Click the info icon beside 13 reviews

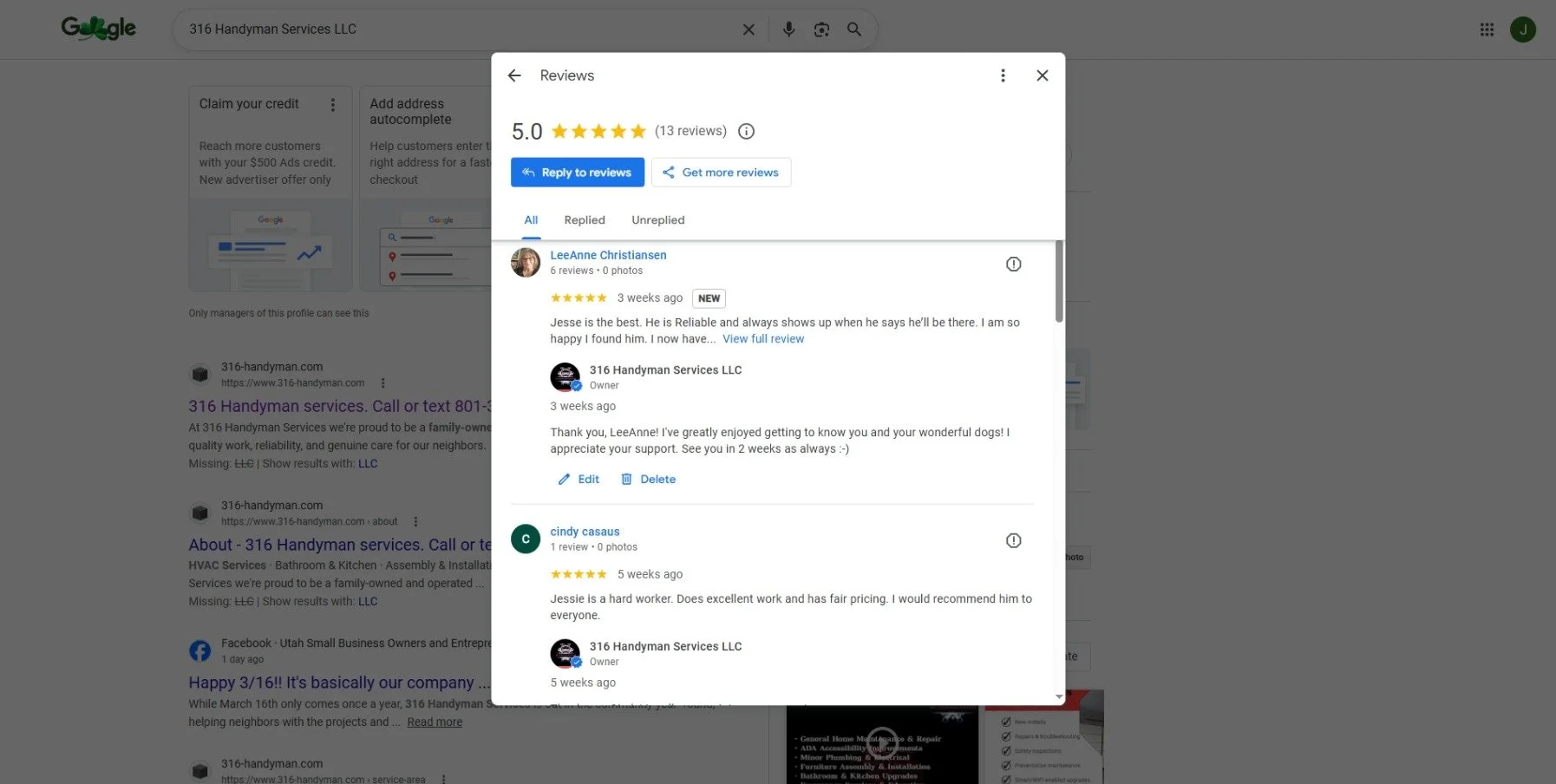point(746,131)
